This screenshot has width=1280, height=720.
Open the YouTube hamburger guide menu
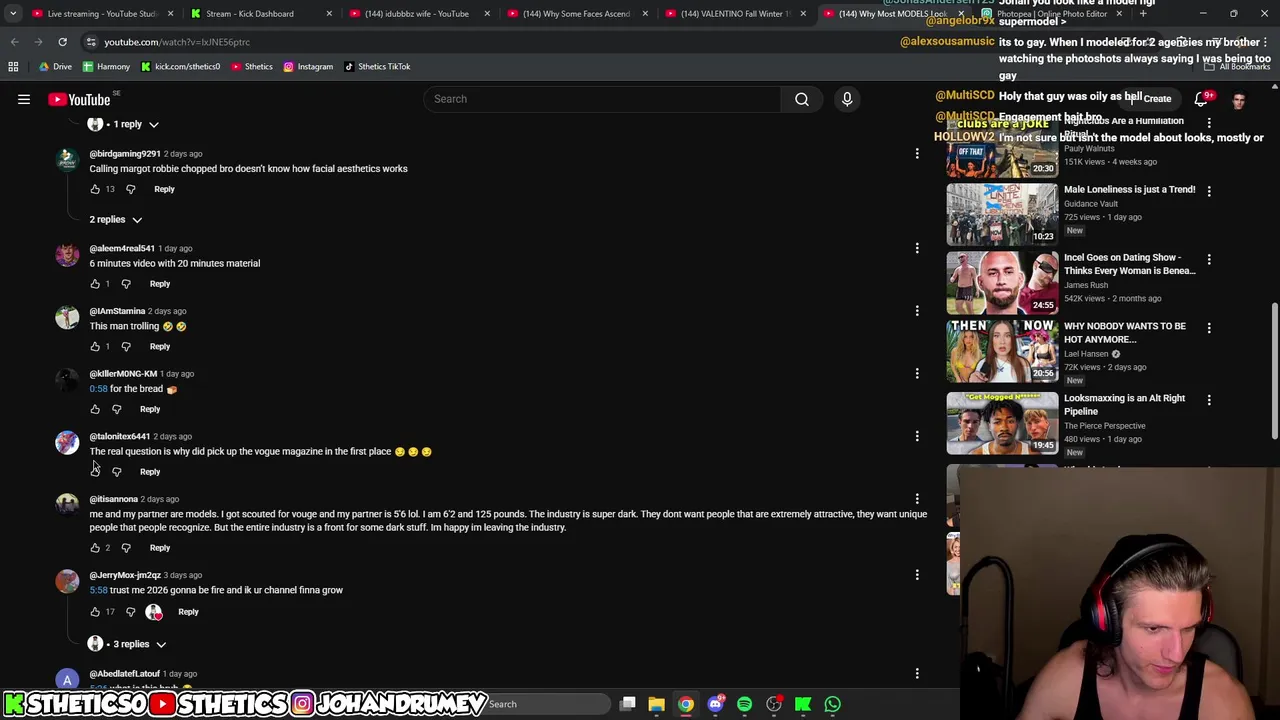pyautogui.click(x=24, y=99)
